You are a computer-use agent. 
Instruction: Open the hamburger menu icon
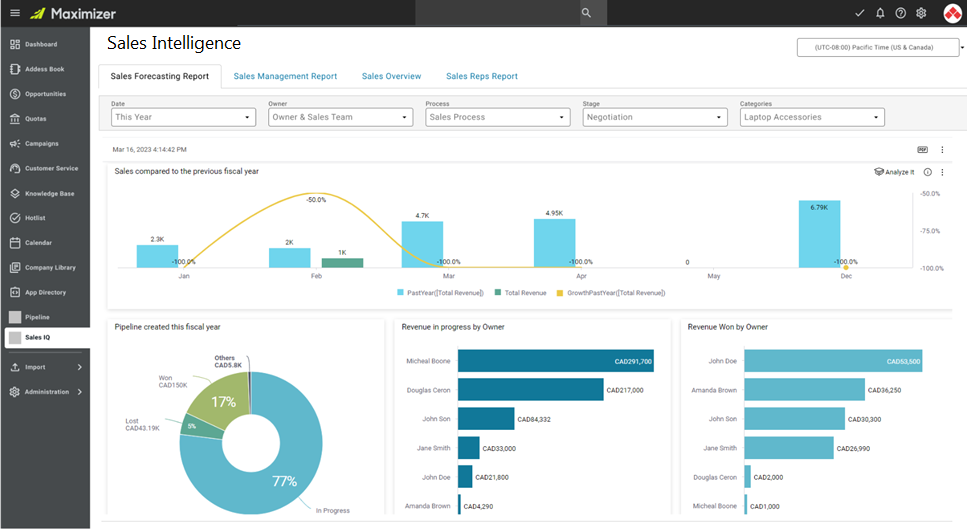tap(15, 13)
